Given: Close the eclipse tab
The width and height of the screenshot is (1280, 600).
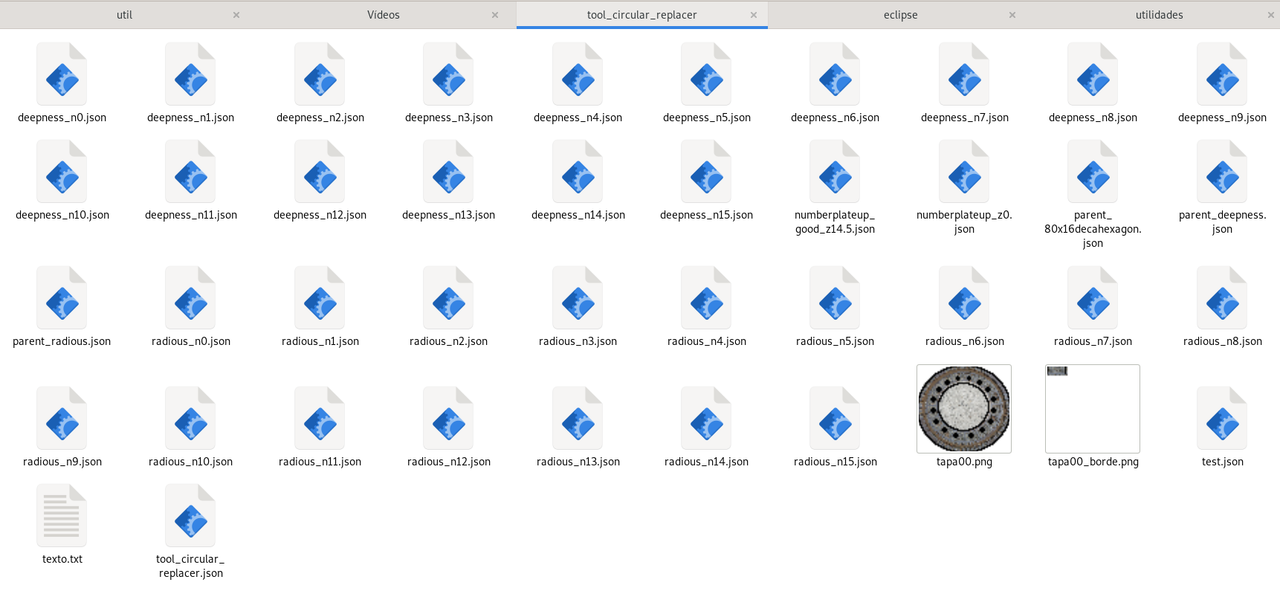Looking at the screenshot, I should point(1012,15).
